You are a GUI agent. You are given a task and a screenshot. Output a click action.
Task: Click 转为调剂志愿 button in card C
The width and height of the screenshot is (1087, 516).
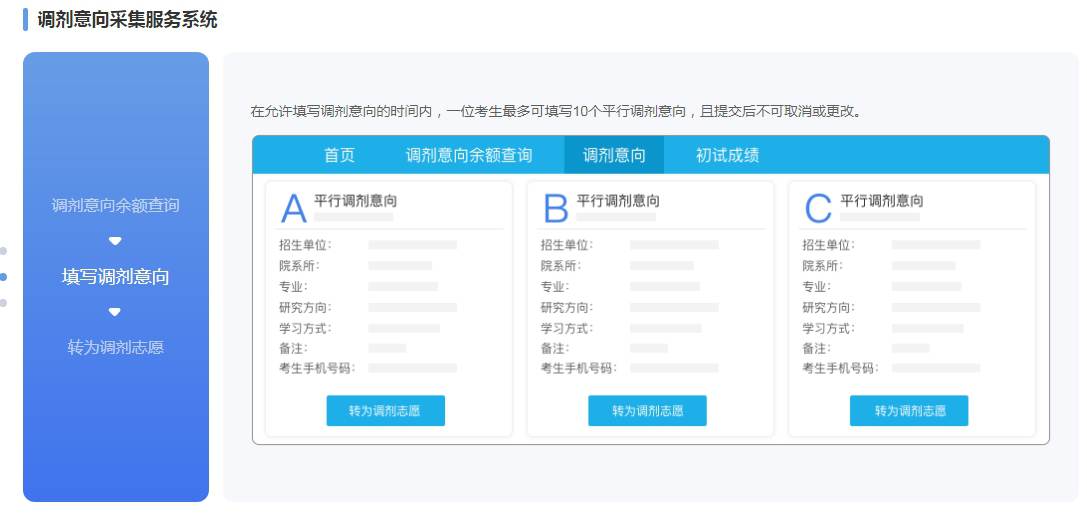[x=909, y=411]
